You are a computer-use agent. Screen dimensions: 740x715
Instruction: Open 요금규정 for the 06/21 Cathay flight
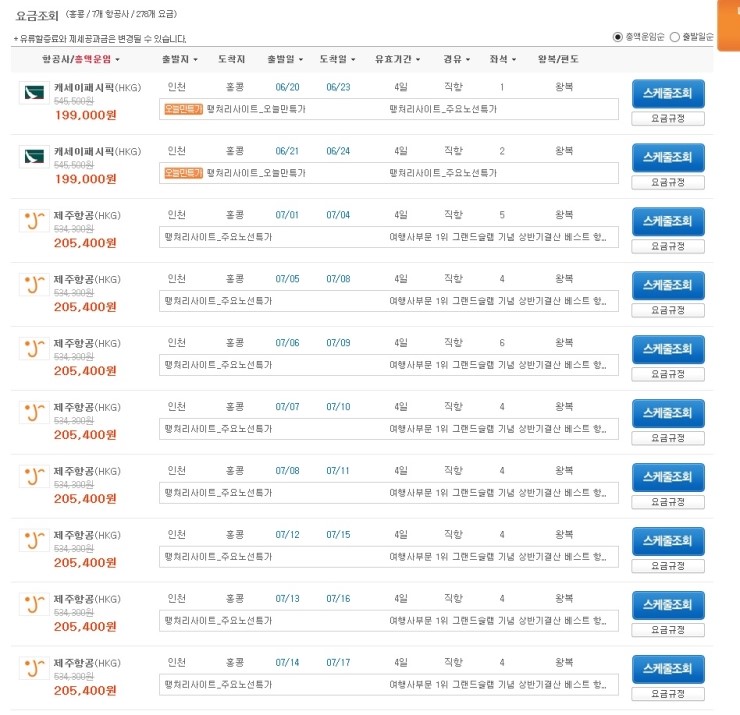668,182
